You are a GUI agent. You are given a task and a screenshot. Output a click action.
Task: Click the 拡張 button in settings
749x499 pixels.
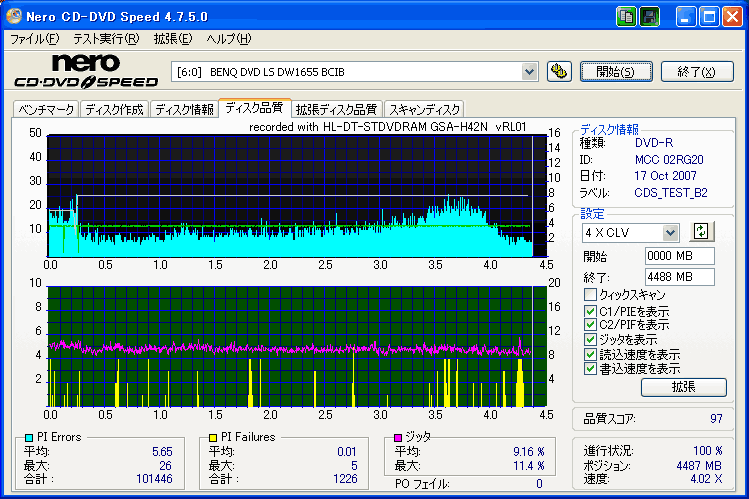[684, 387]
